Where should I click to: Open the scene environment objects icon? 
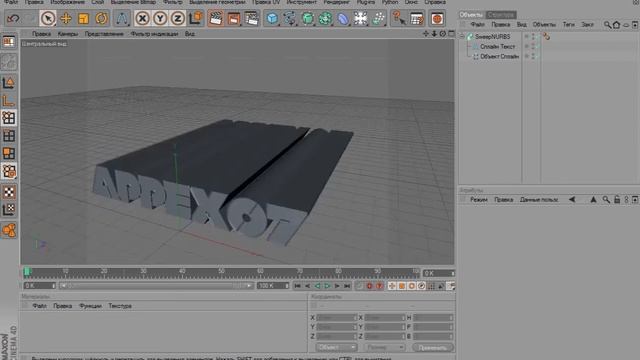361,18
